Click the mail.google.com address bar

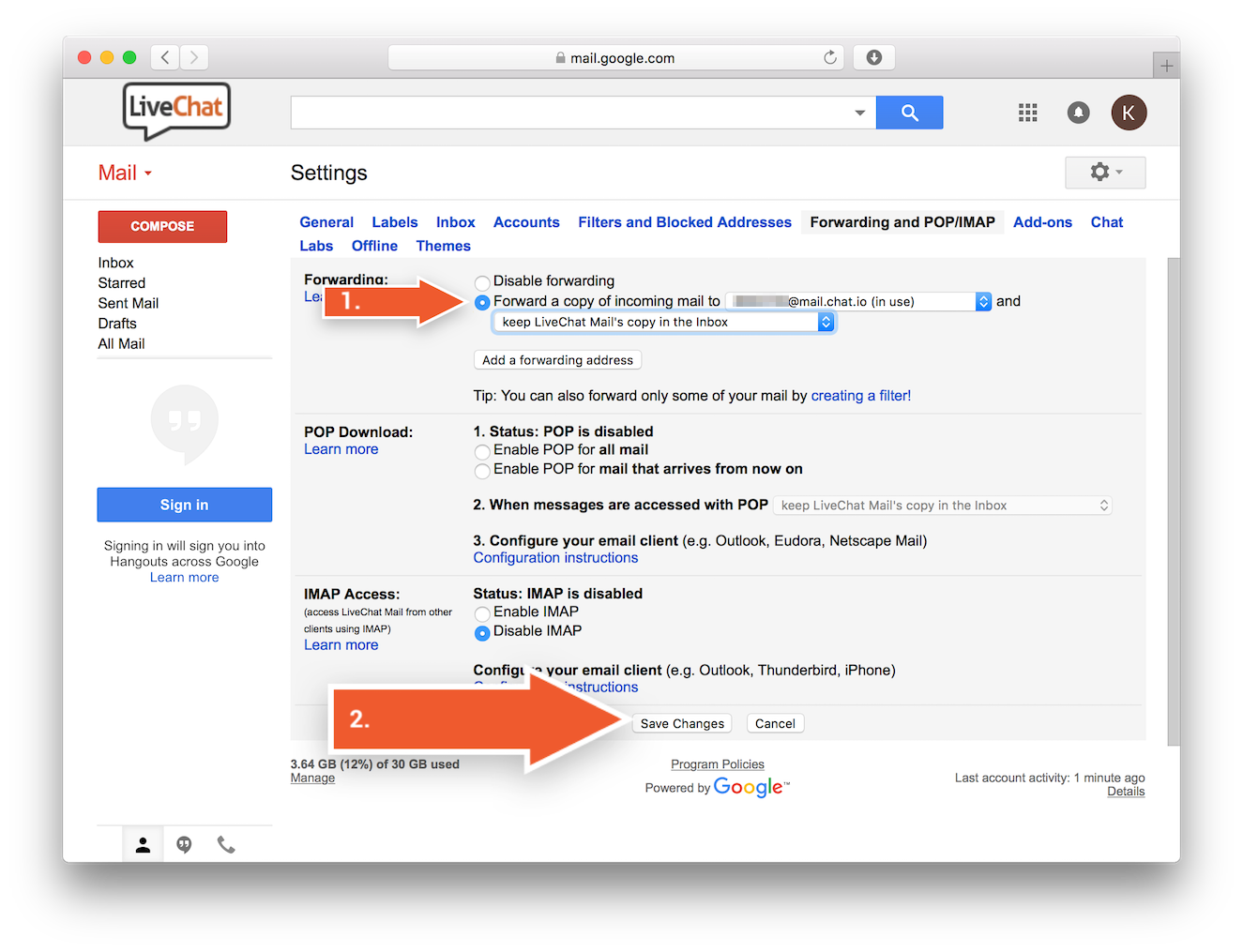tap(615, 57)
